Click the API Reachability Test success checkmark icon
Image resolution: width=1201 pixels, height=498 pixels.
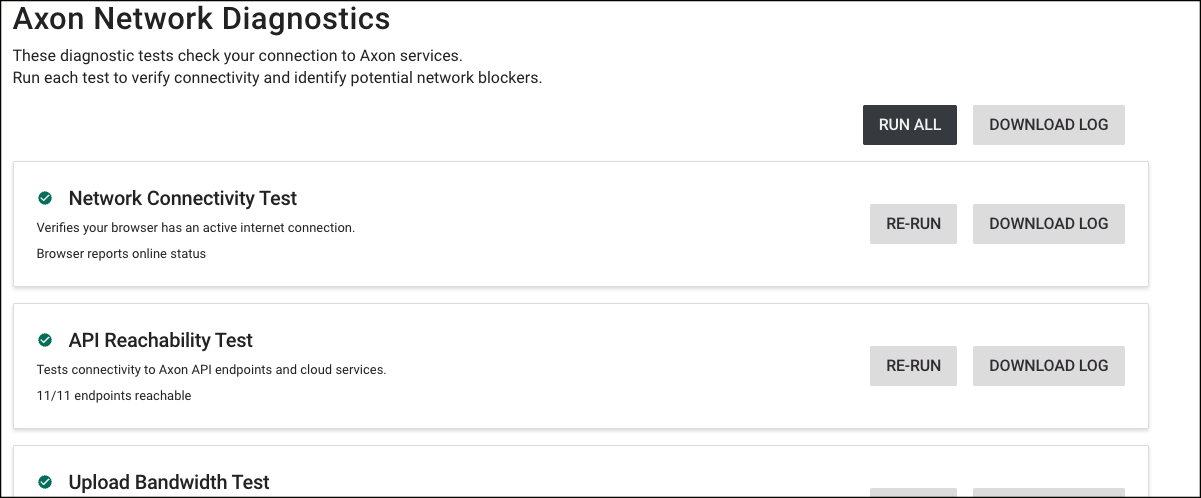[x=45, y=340]
